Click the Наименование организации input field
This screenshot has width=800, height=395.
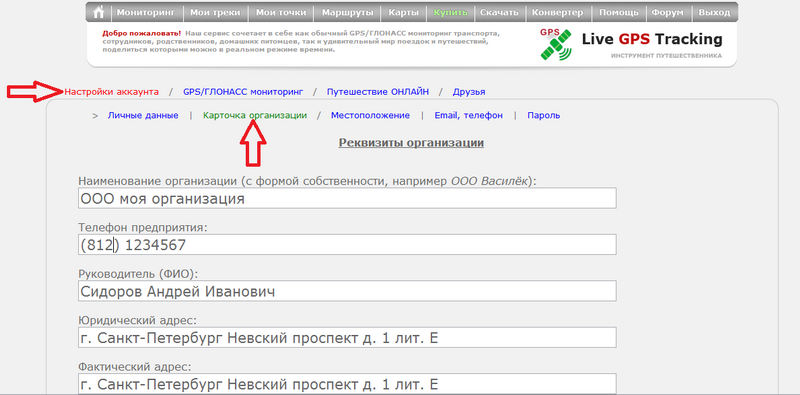347,198
